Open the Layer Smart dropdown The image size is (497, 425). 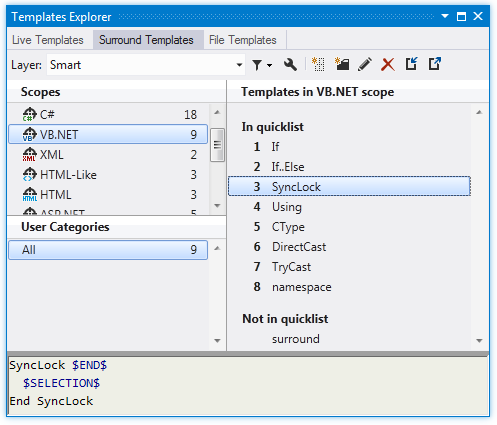coord(146,65)
